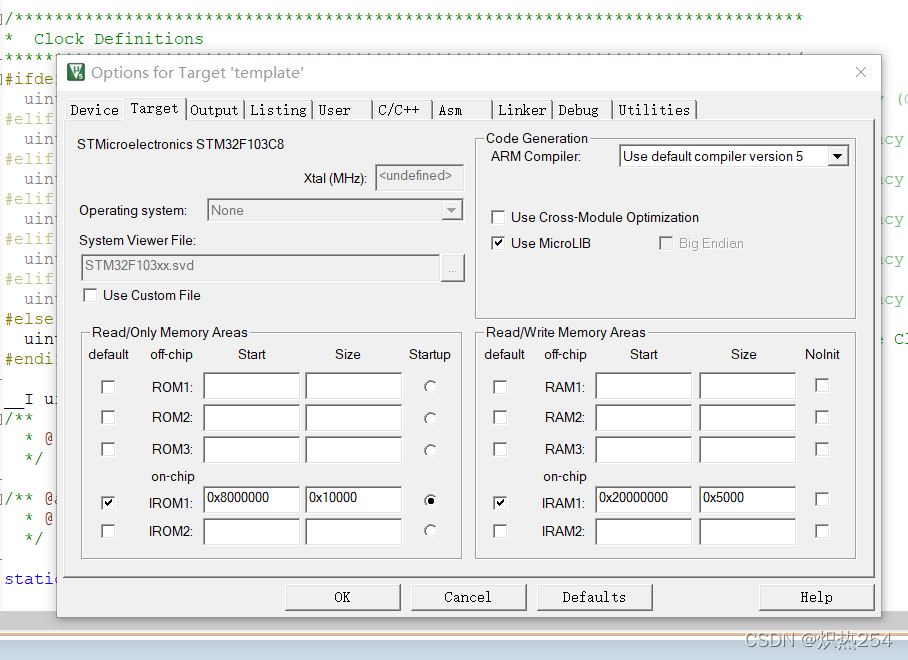Switch to the Device tab
The image size is (908, 660).
pyautogui.click(x=94, y=110)
